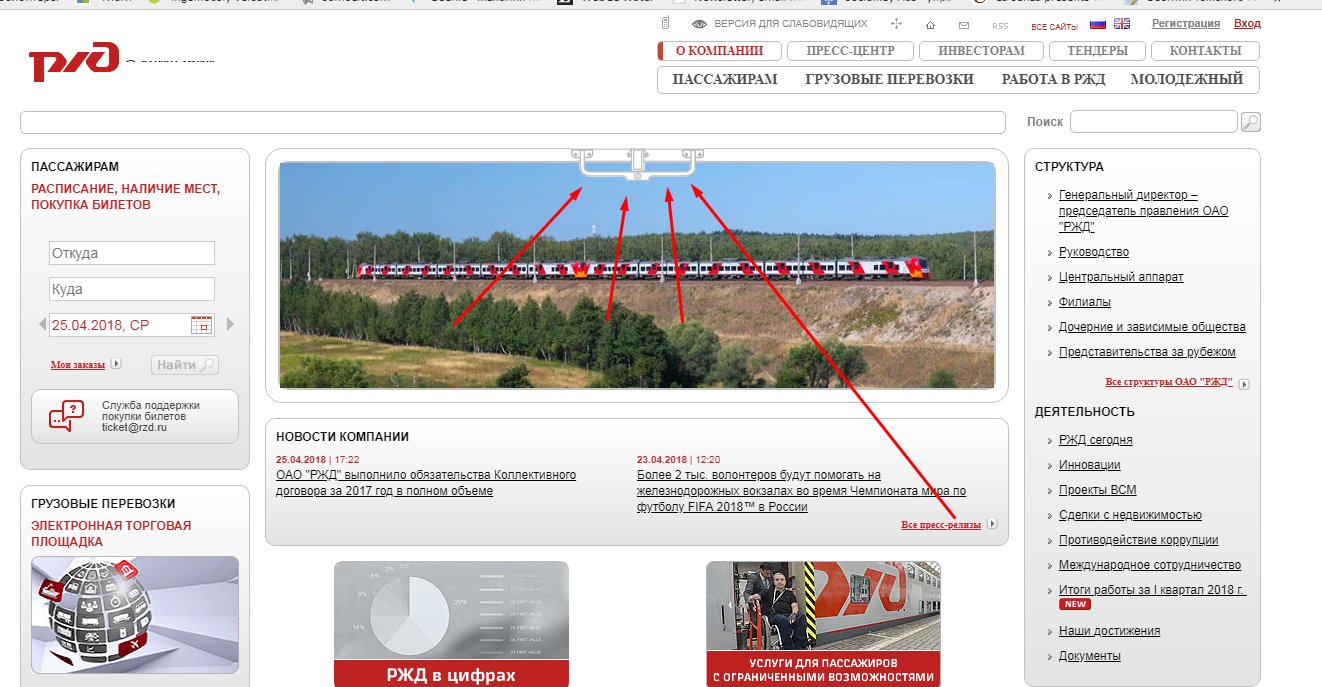Open Генеральный директор link

point(1144,211)
